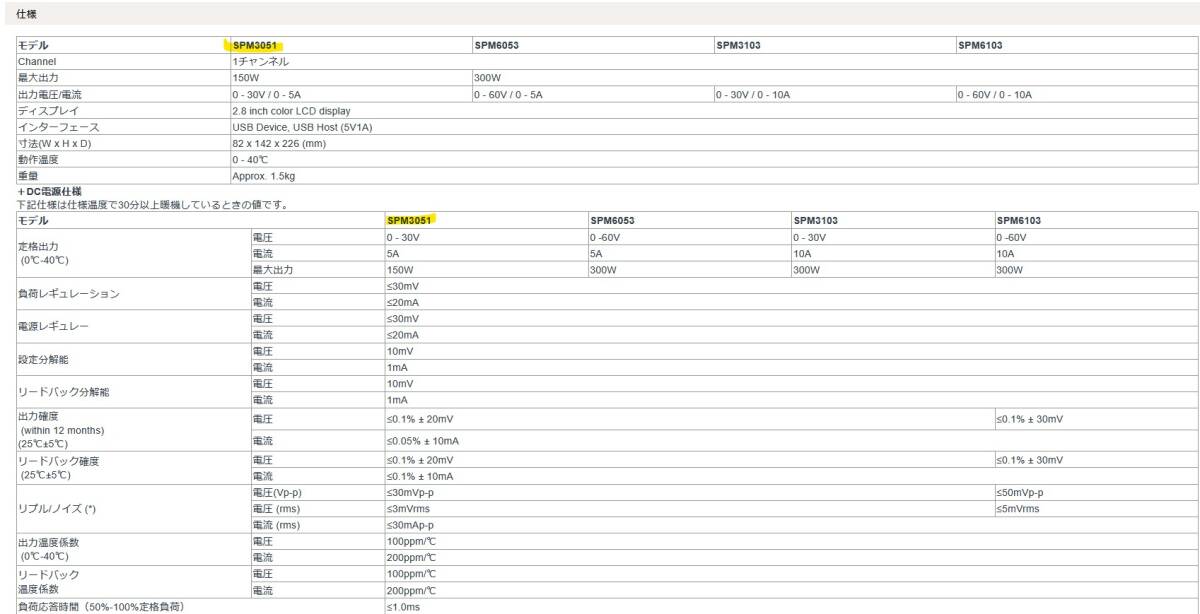Image resolution: width=1200 pixels, height=614 pixels.
Task: Click 100ppm/℃ in 出力温度係数 row
Action: (412, 541)
